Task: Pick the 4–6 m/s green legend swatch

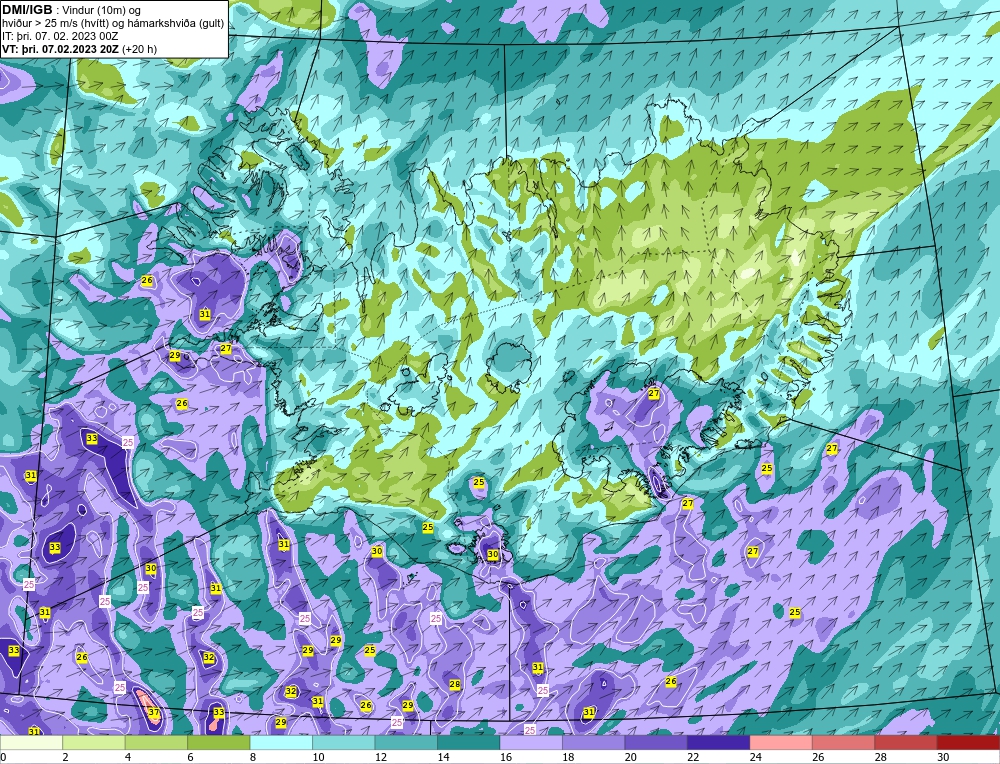Action: click(x=156, y=743)
